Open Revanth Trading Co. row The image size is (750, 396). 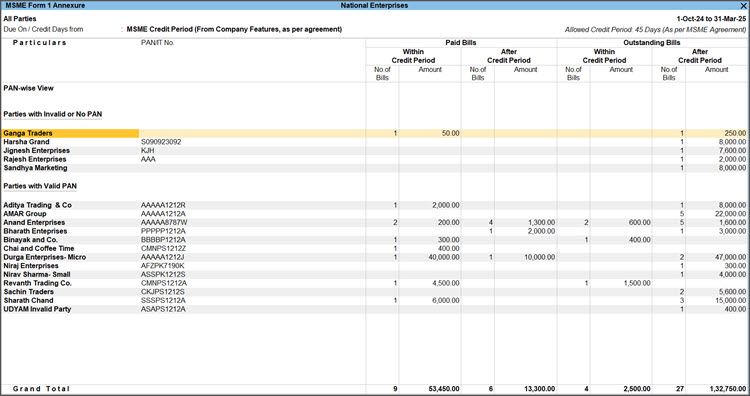[375, 283]
